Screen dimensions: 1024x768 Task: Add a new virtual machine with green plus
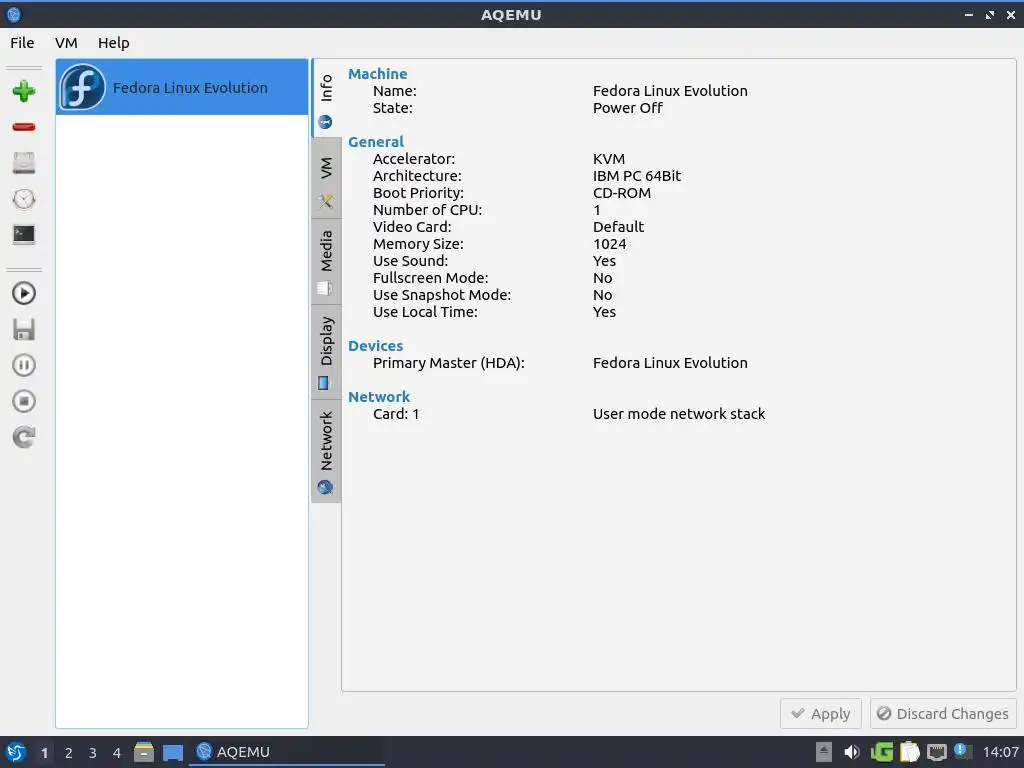(x=24, y=91)
